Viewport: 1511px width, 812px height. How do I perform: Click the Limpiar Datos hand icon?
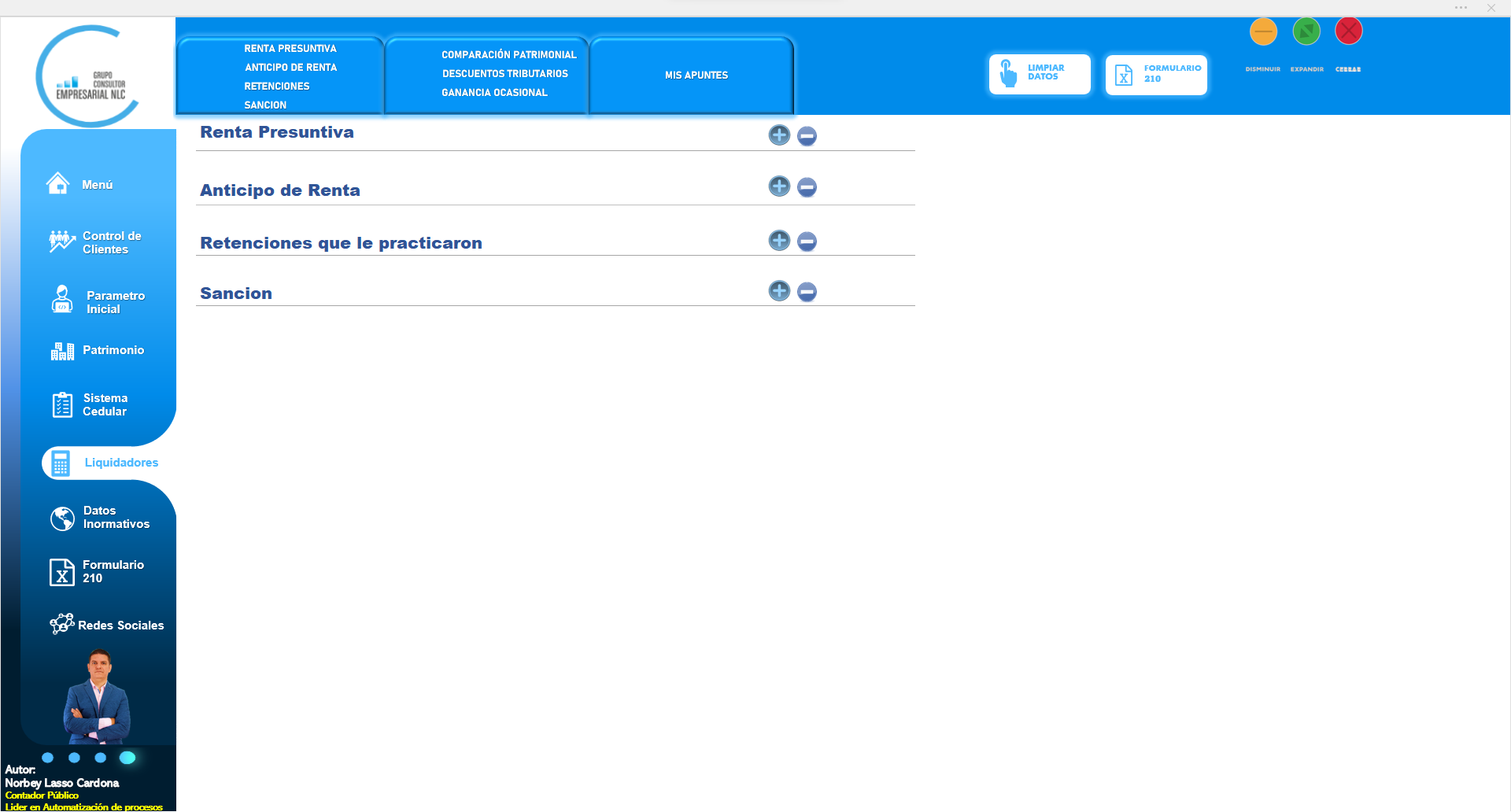pyautogui.click(x=1008, y=74)
